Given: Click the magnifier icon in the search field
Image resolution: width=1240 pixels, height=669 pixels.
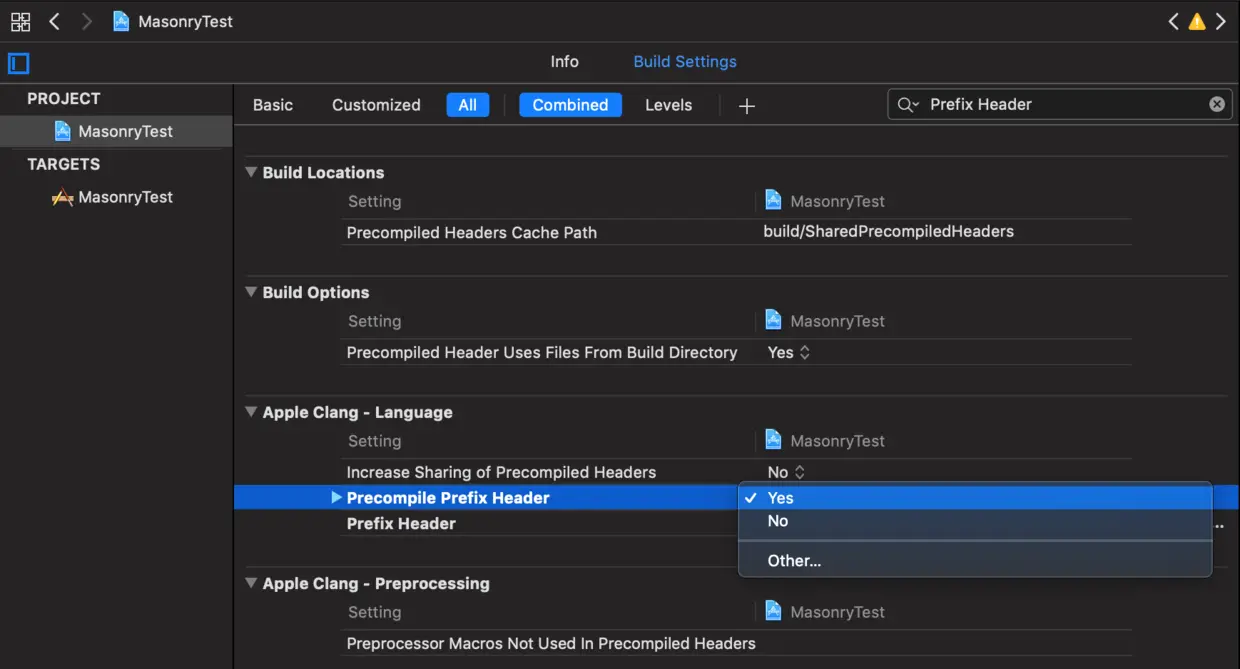Looking at the screenshot, I should pyautogui.click(x=907, y=104).
